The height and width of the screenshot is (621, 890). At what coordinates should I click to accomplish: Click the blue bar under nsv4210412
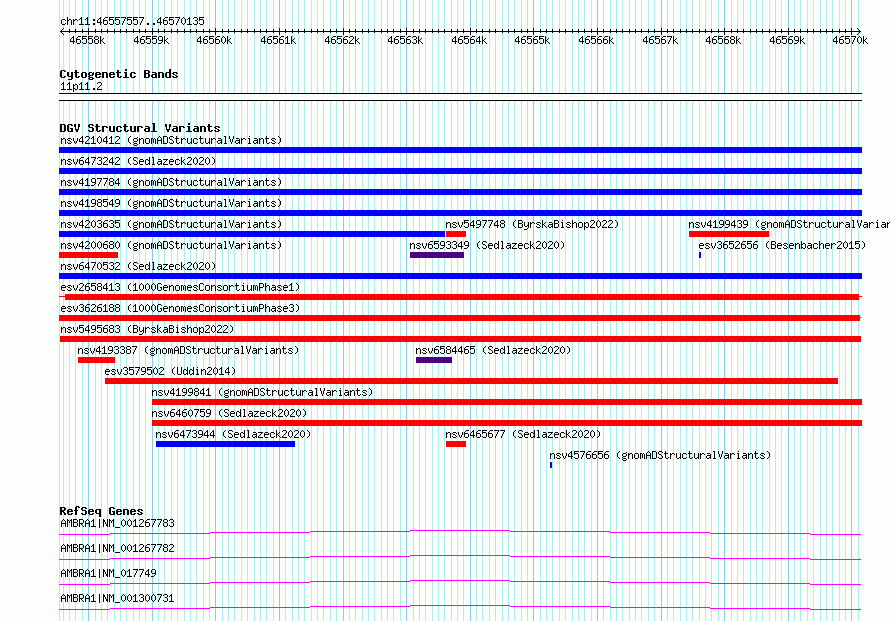(460, 150)
